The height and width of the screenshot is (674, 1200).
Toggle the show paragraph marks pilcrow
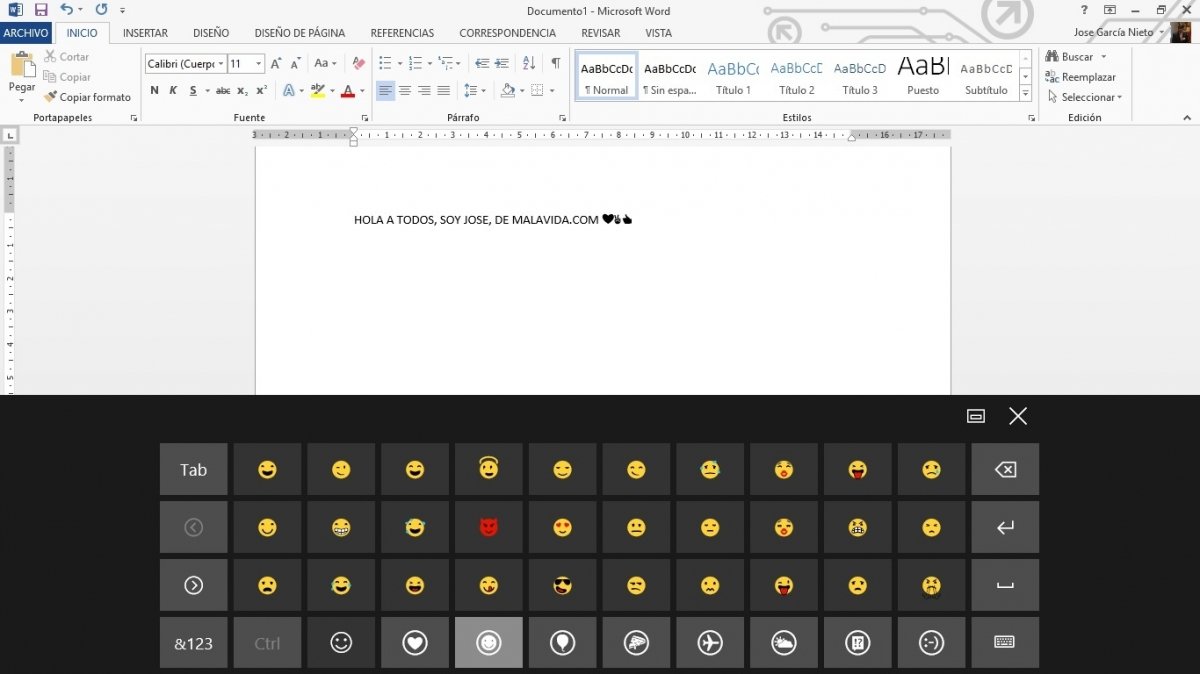coord(556,63)
